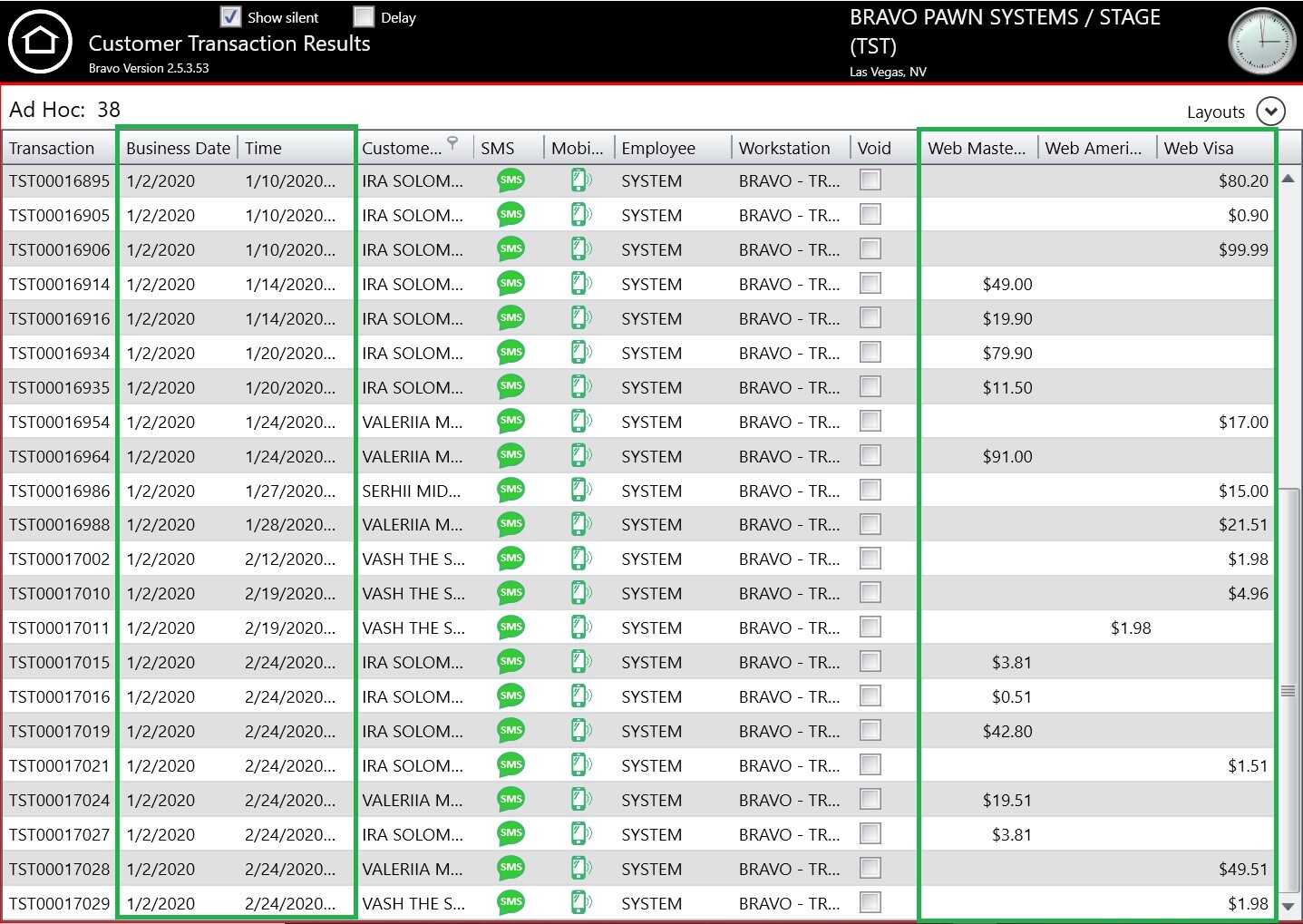The image size is (1303, 924).
Task: Click the 2/12/2020... time cell
Action: [290, 559]
